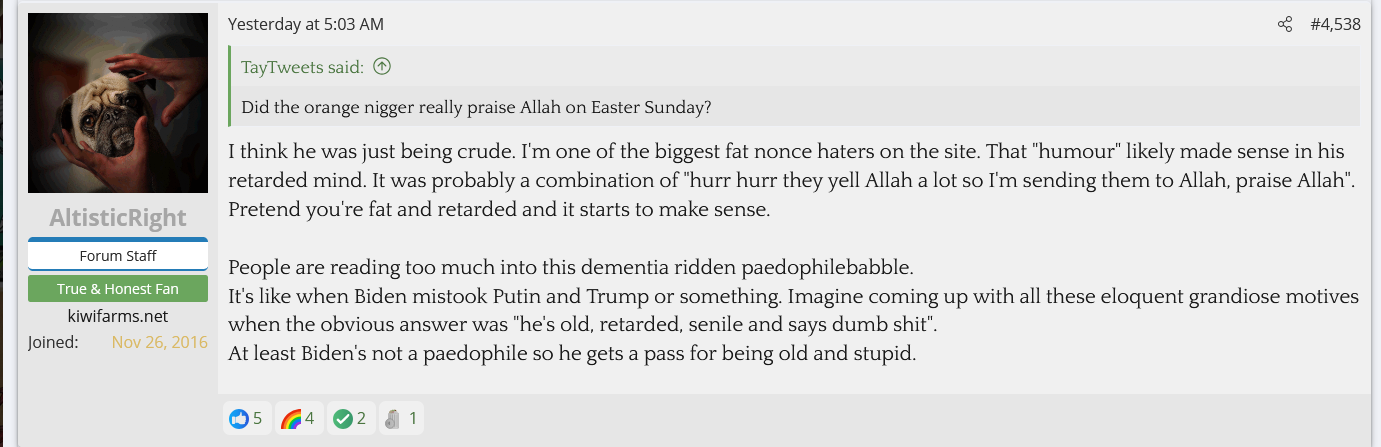Viewport: 1381px width, 447px height.
Task: Jump to quoted post via up-arrow icon
Action: click(x=381, y=67)
